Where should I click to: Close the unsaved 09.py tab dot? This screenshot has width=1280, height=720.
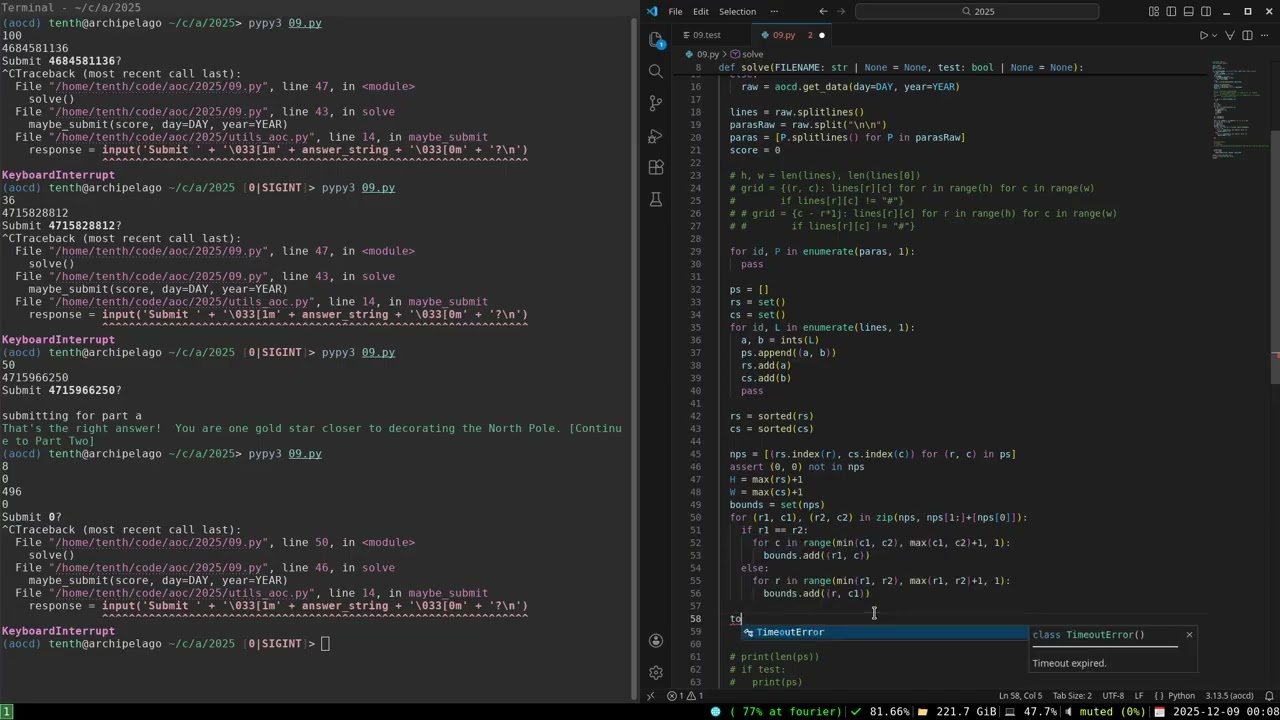pos(822,35)
